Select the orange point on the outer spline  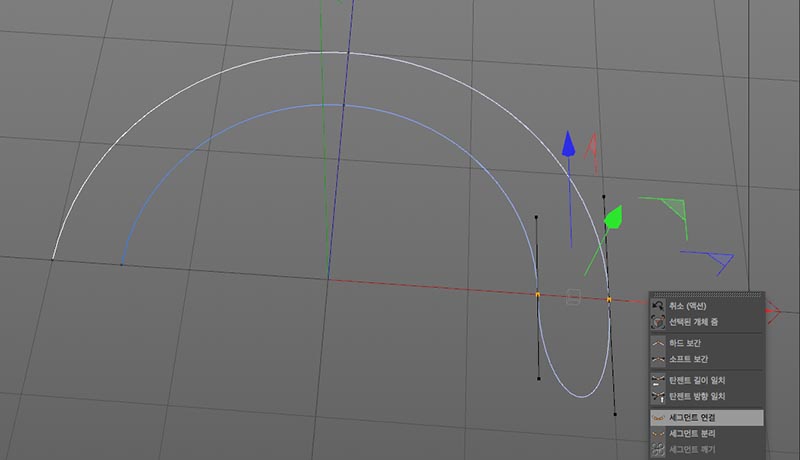(609, 300)
